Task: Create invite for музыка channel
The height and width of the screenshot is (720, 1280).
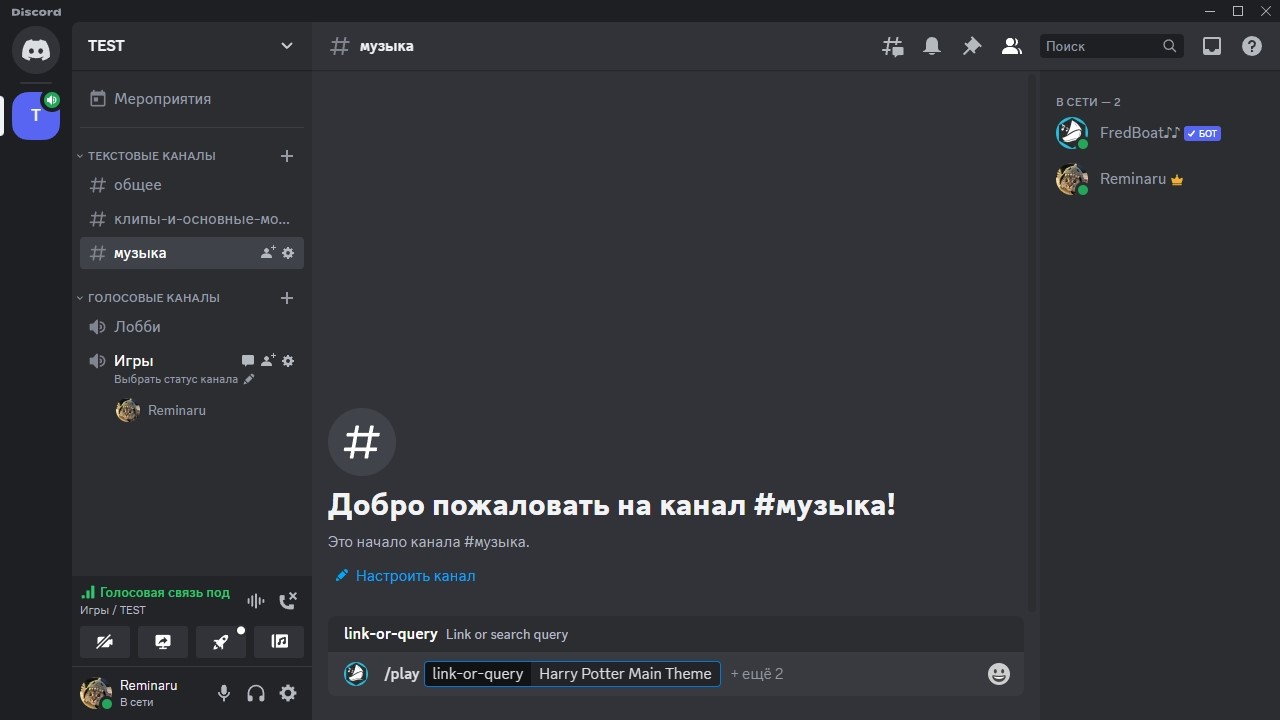Action: 267,253
